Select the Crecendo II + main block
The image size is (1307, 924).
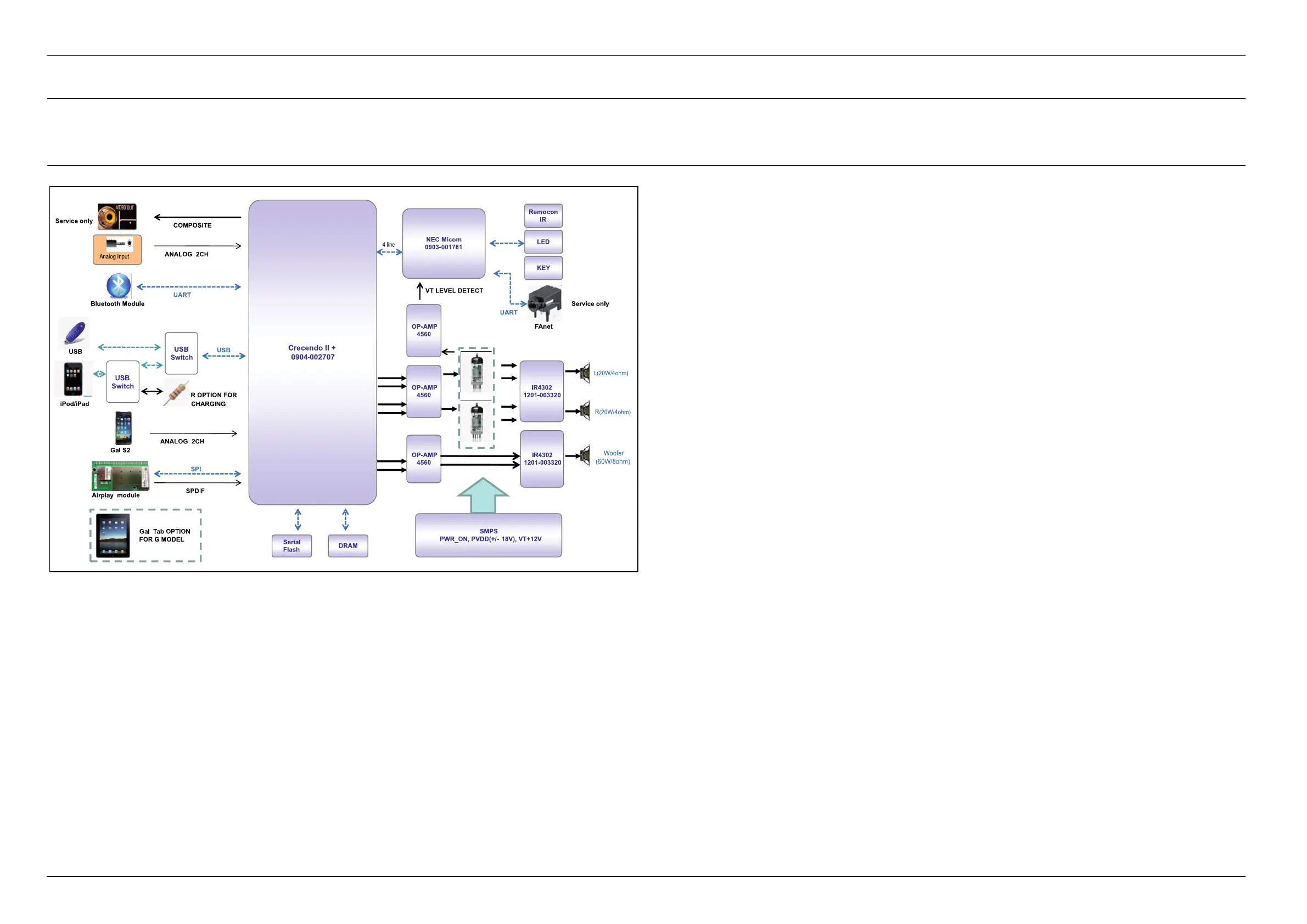[312, 352]
